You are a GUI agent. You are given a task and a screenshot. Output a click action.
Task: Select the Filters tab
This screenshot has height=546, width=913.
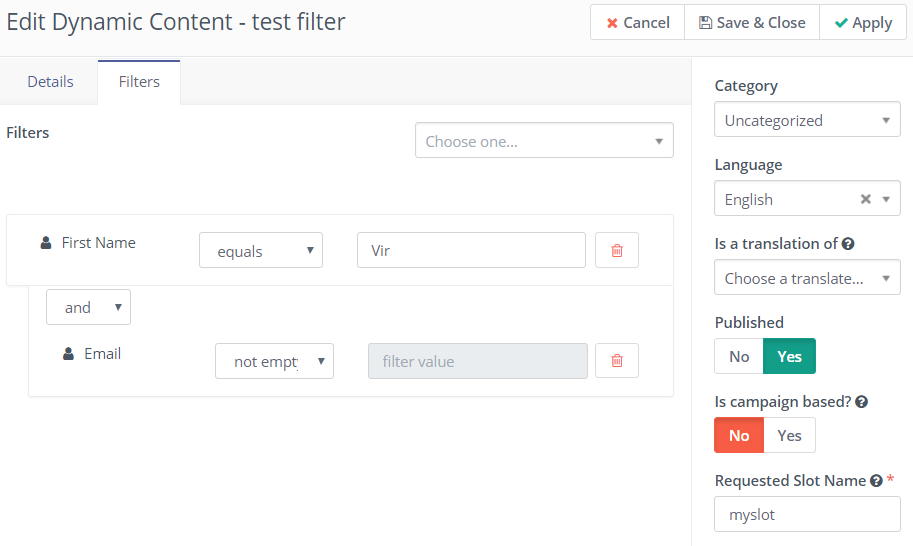click(x=139, y=82)
